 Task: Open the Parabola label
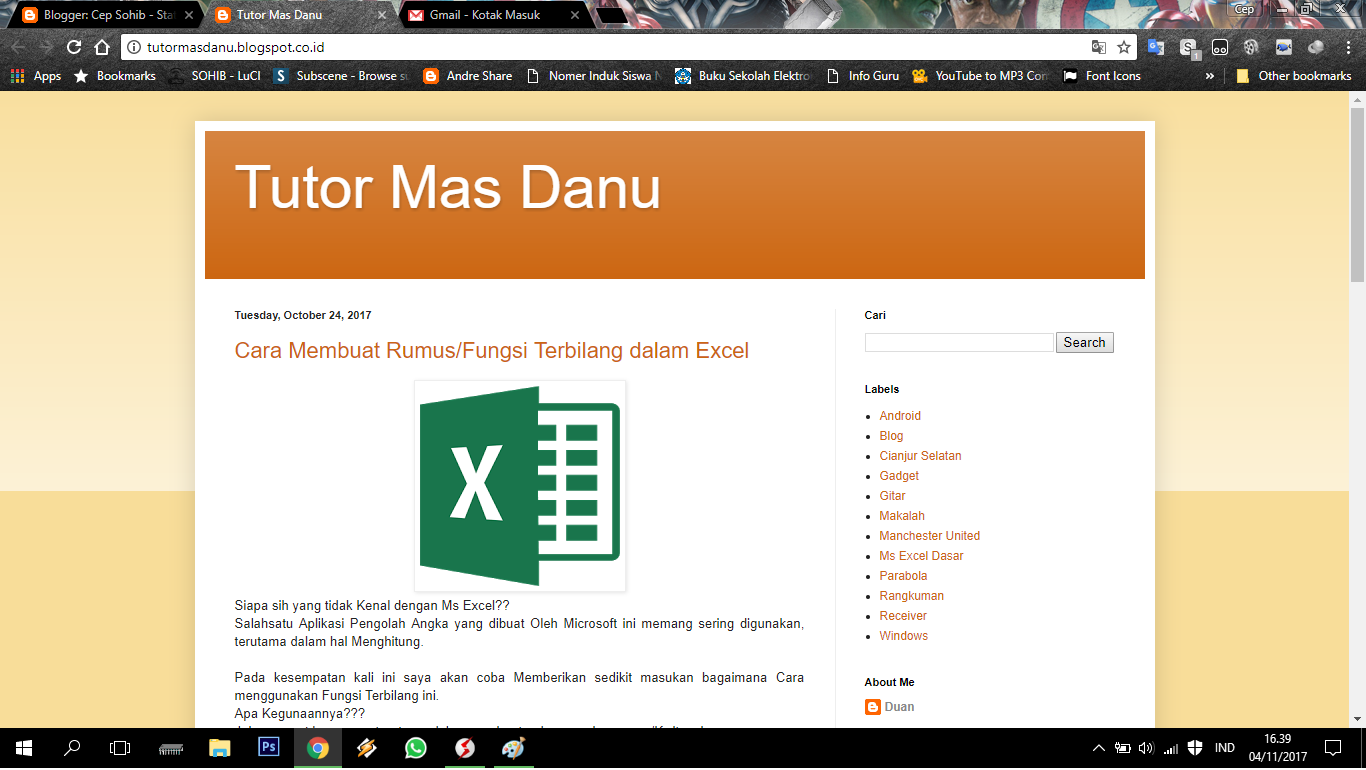[903, 576]
